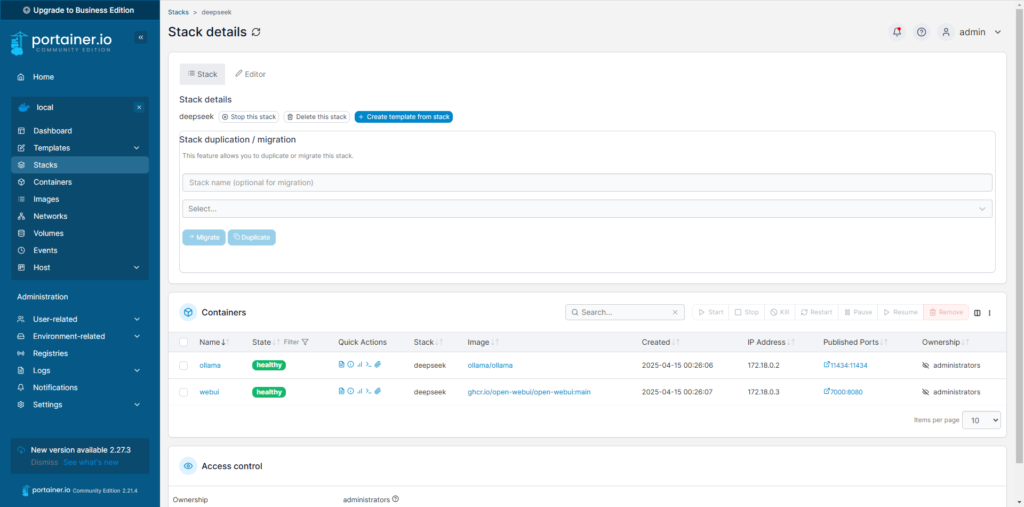Viewport: 1024px width, 507px height.
Task: Open the help question mark icon
Action: tap(921, 32)
